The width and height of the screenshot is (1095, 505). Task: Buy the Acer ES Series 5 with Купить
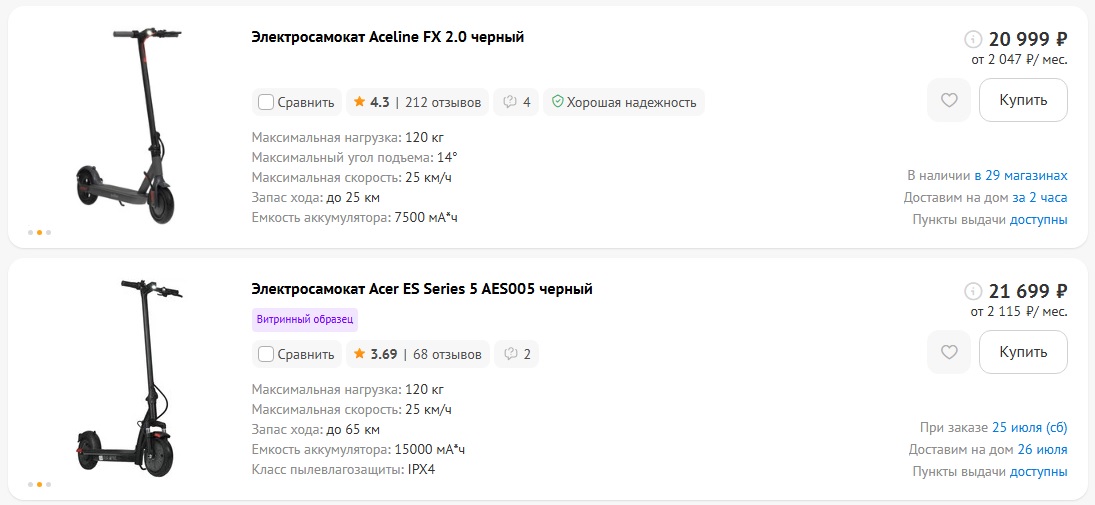pos(1023,352)
